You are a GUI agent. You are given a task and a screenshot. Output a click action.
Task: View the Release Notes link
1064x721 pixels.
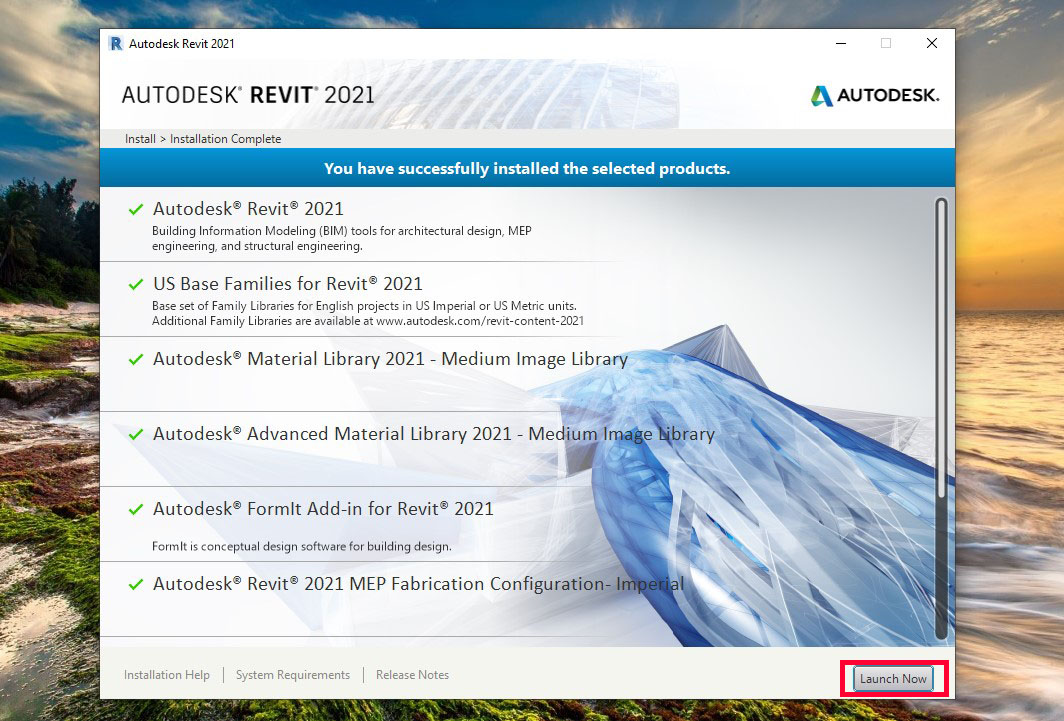412,674
